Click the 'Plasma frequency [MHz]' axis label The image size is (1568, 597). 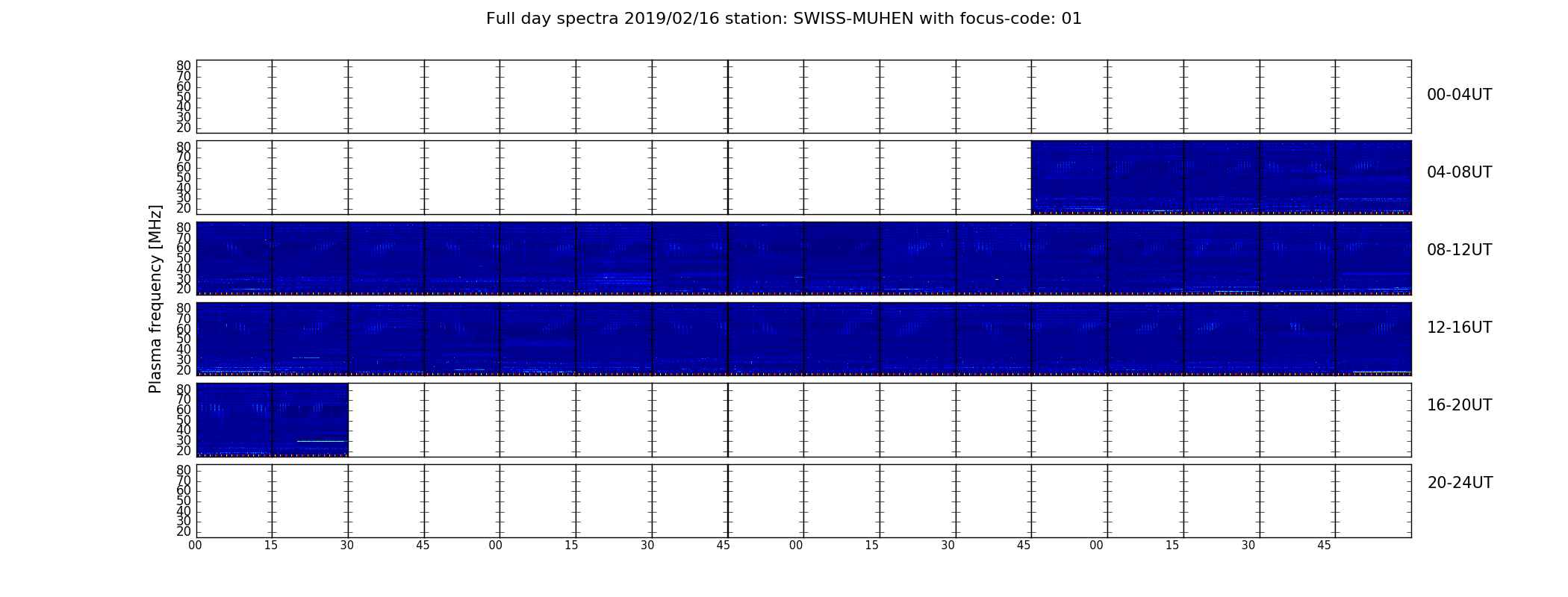tap(155, 298)
